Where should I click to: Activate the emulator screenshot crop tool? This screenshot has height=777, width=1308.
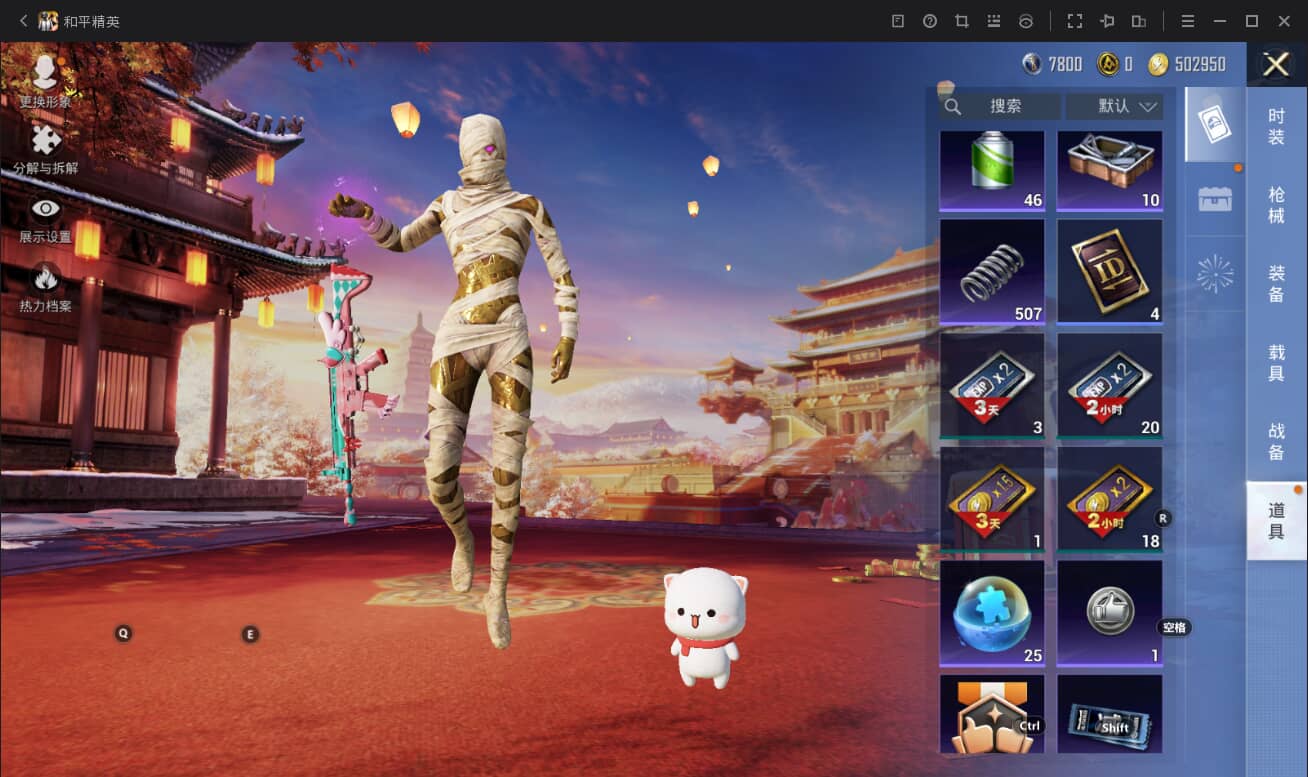pyautogui.click(x=962, y=21)
